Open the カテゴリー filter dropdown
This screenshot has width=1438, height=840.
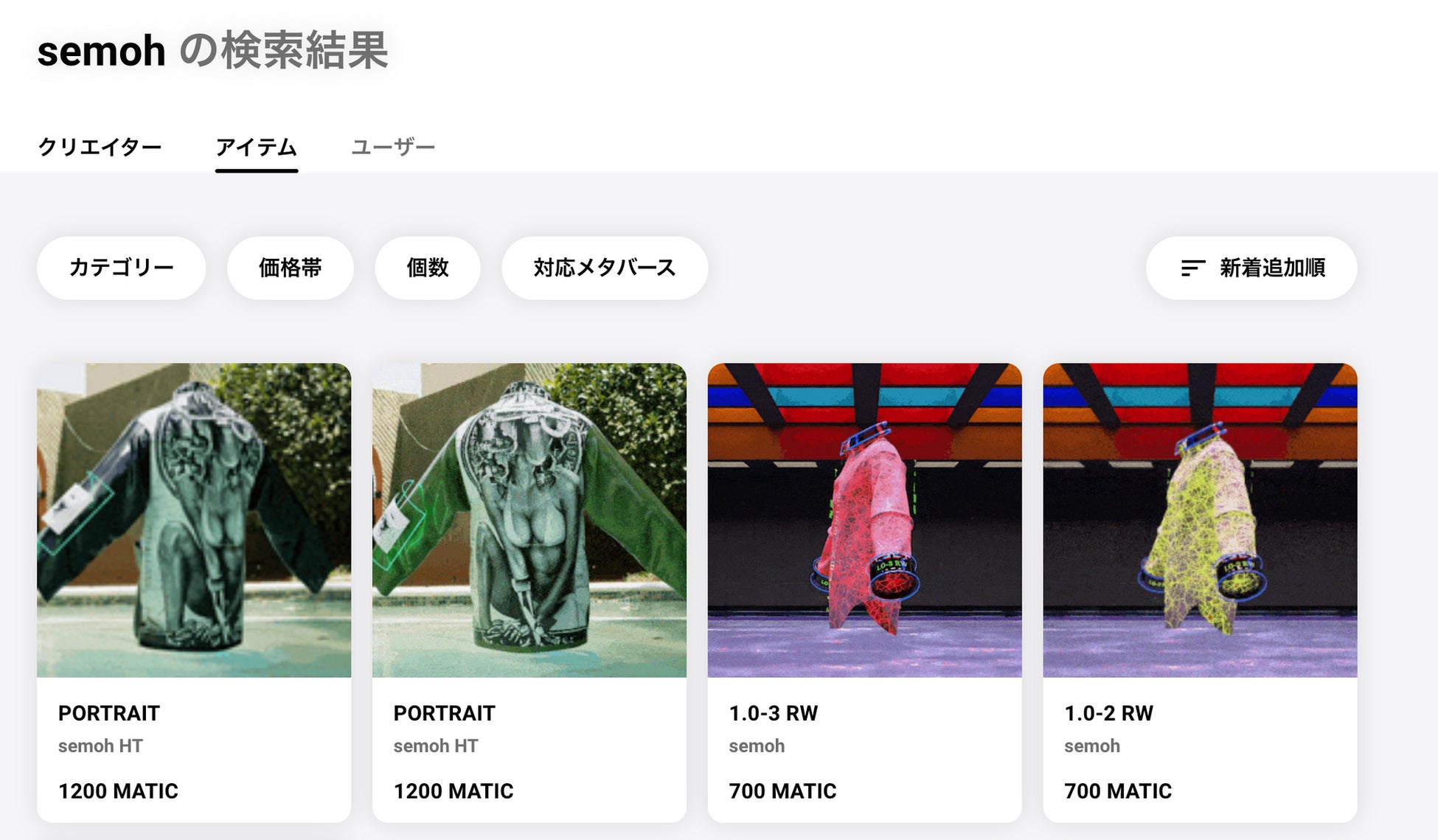coord(121,268)
